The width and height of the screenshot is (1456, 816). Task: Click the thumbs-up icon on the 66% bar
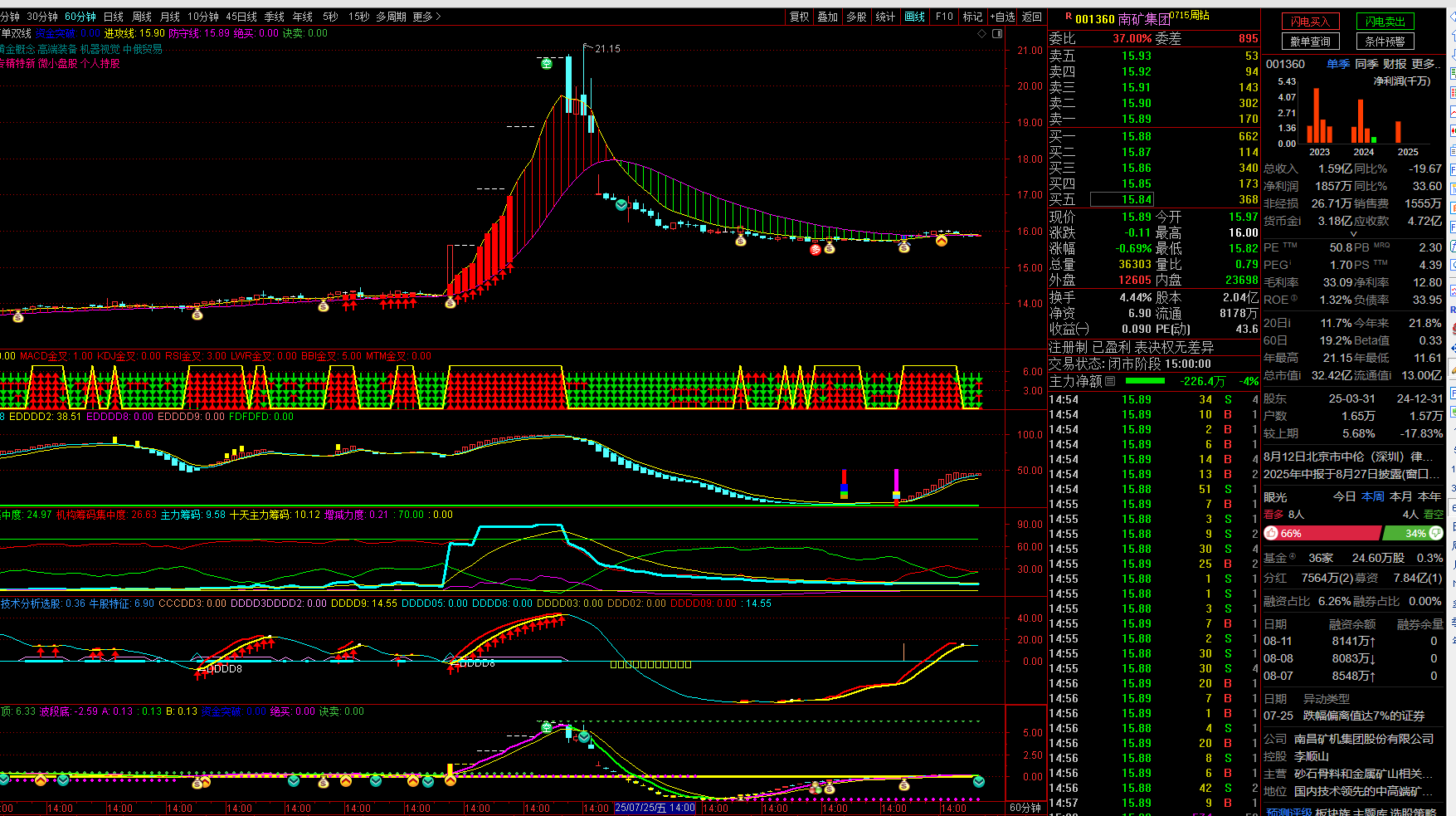(1271, 534)
